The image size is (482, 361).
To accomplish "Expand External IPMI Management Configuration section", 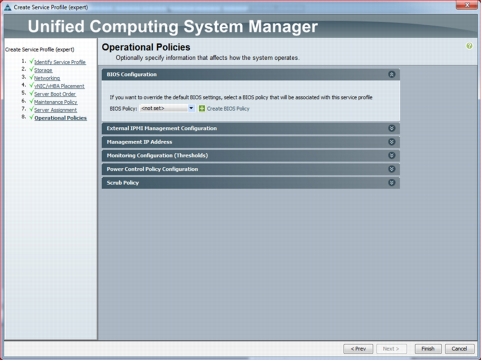I will click(x=392, y=128).
